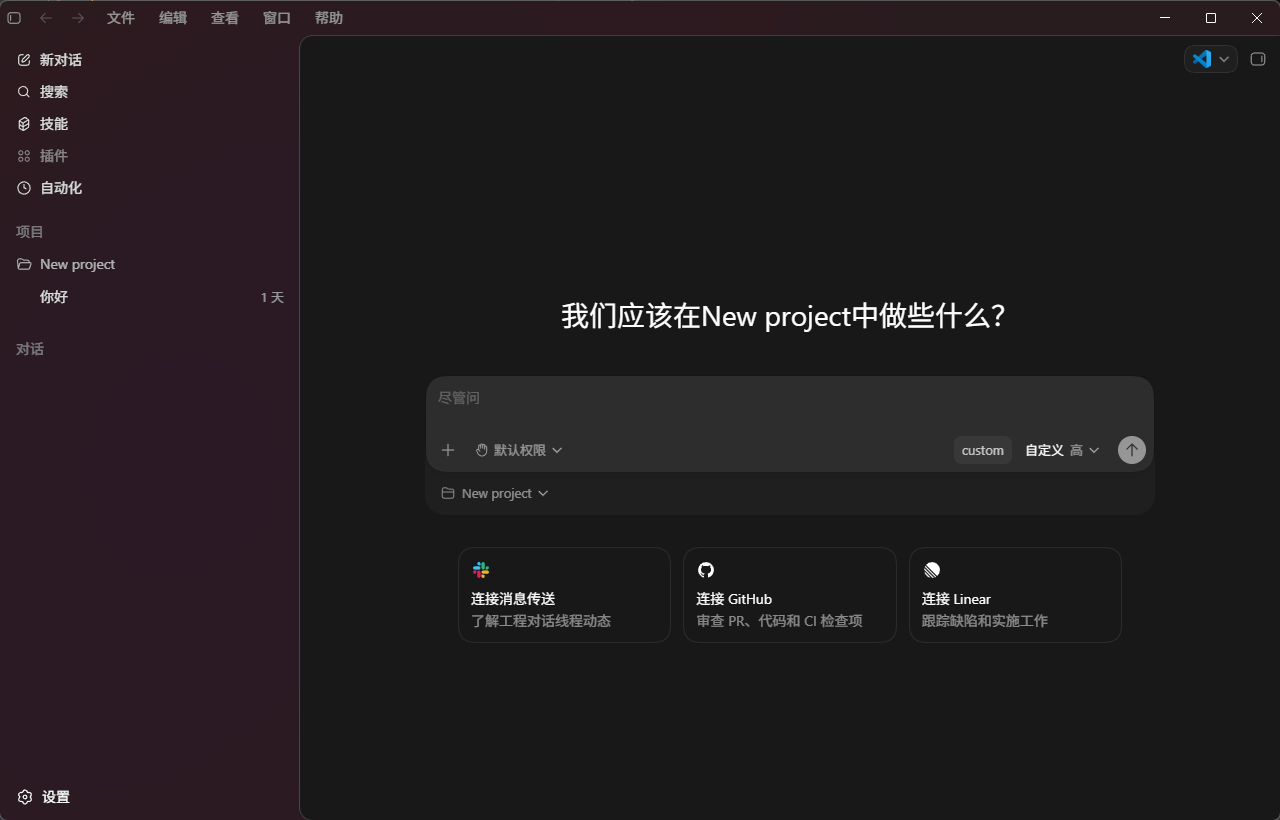Viewport: 1280px width, 820px height.
Task: Click the 插件 grid icon
Action: tap(24, 156)
